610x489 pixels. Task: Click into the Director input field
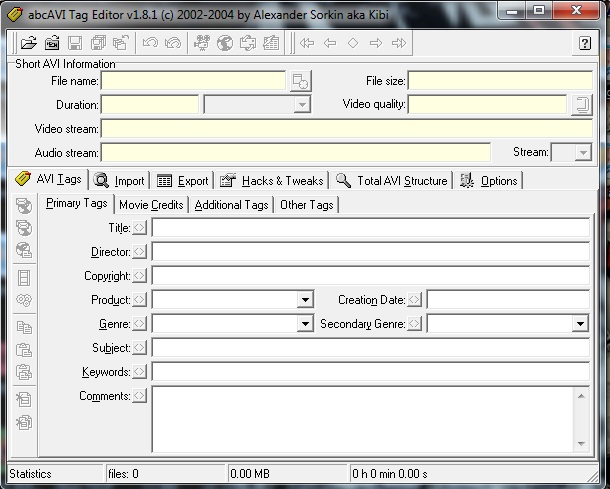coord(371,252)
